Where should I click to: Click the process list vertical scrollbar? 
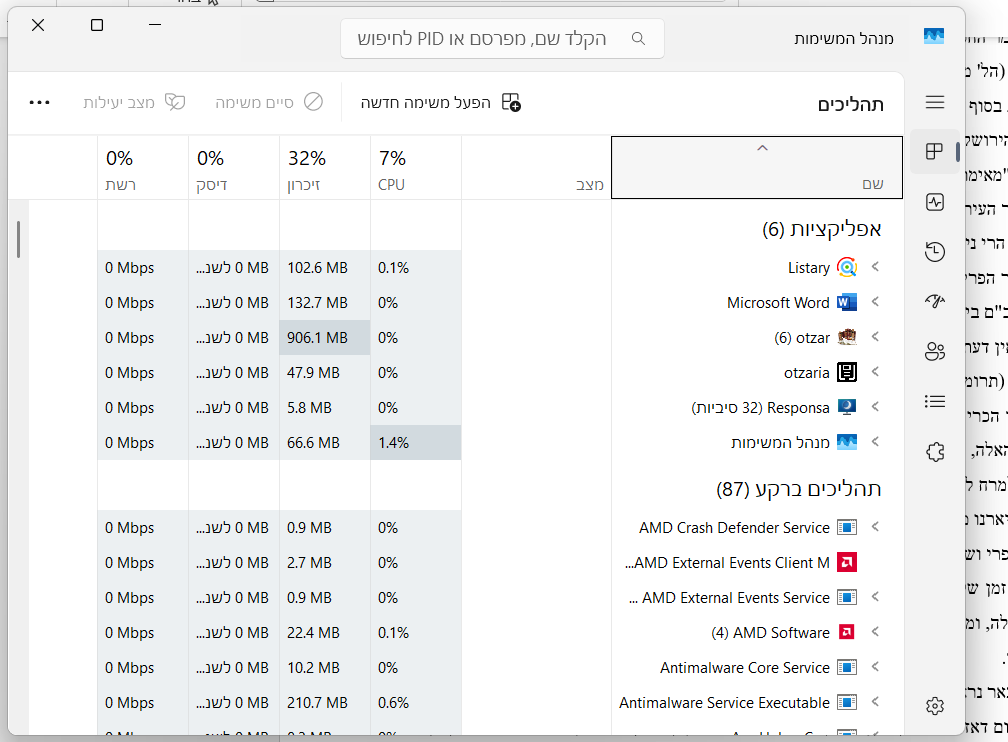coord(19,239)
